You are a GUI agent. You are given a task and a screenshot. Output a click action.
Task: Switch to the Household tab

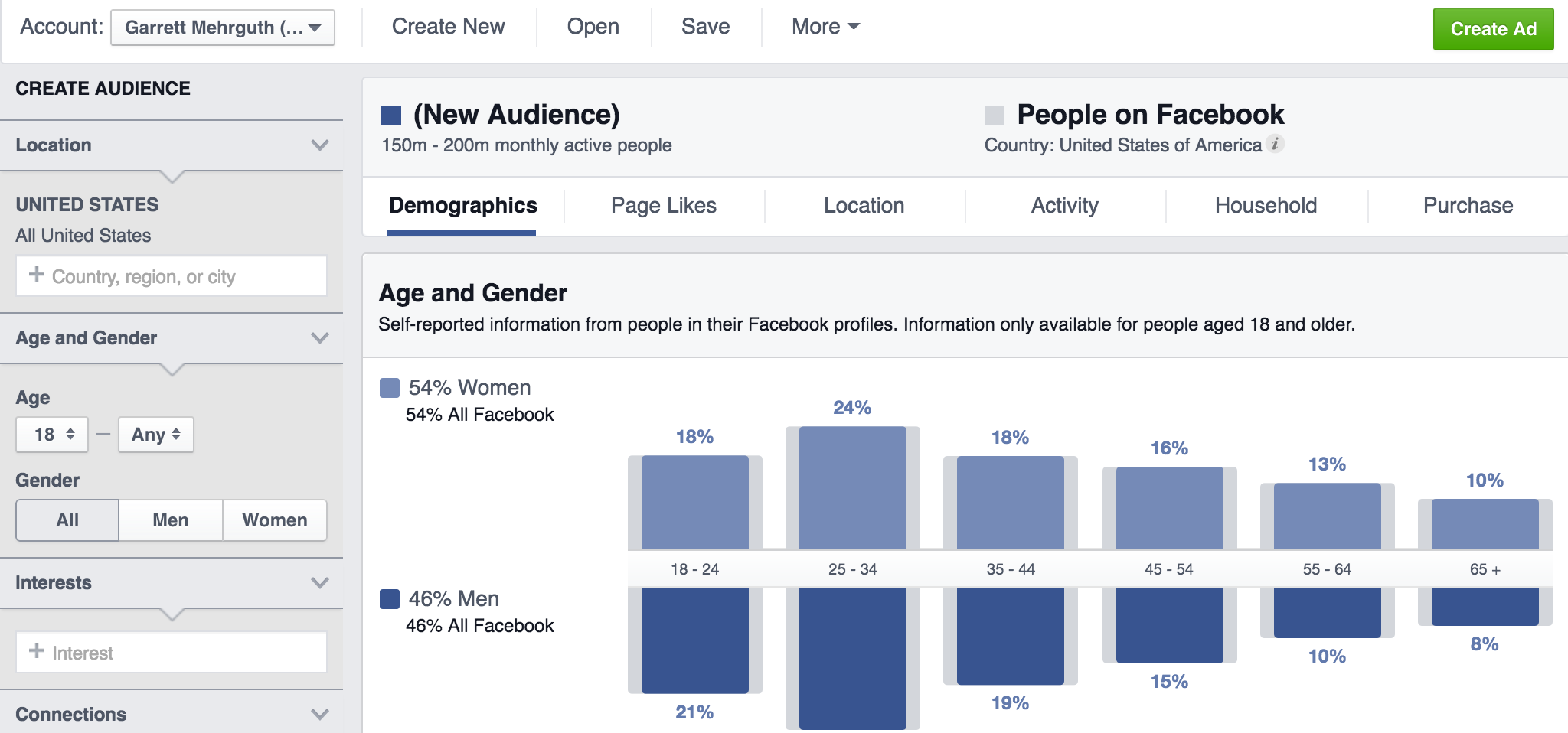click(1266, 206)
